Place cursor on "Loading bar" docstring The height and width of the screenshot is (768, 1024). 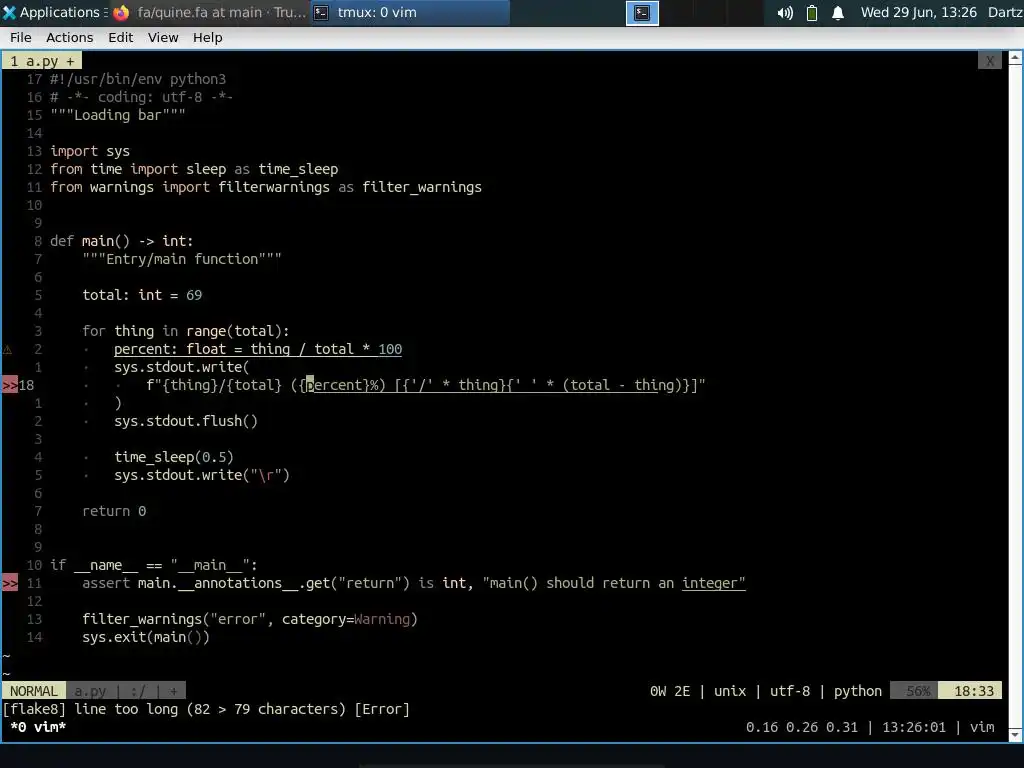coord(118,115)
